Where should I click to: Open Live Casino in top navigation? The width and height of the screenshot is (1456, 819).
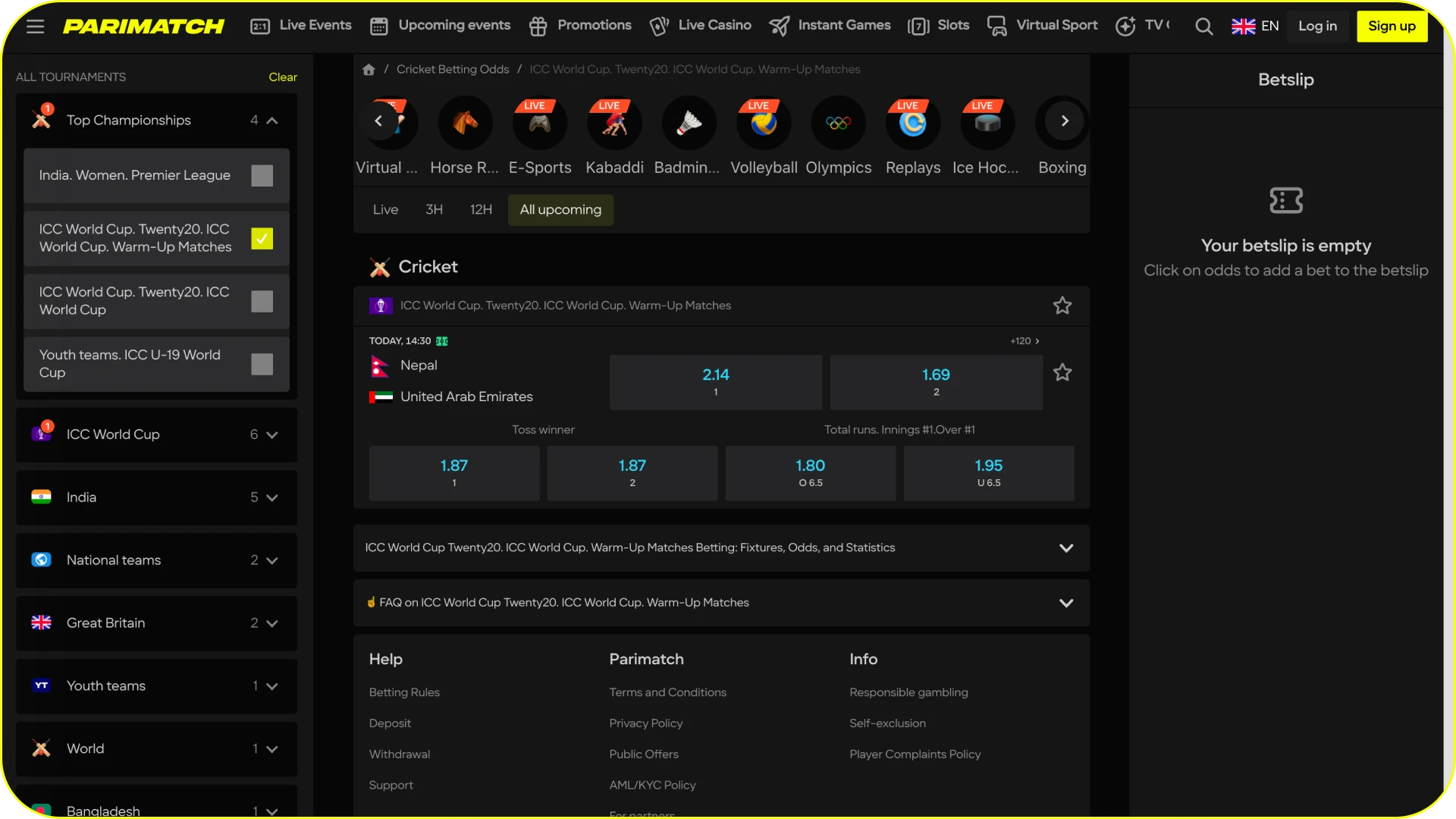point(701,26)
